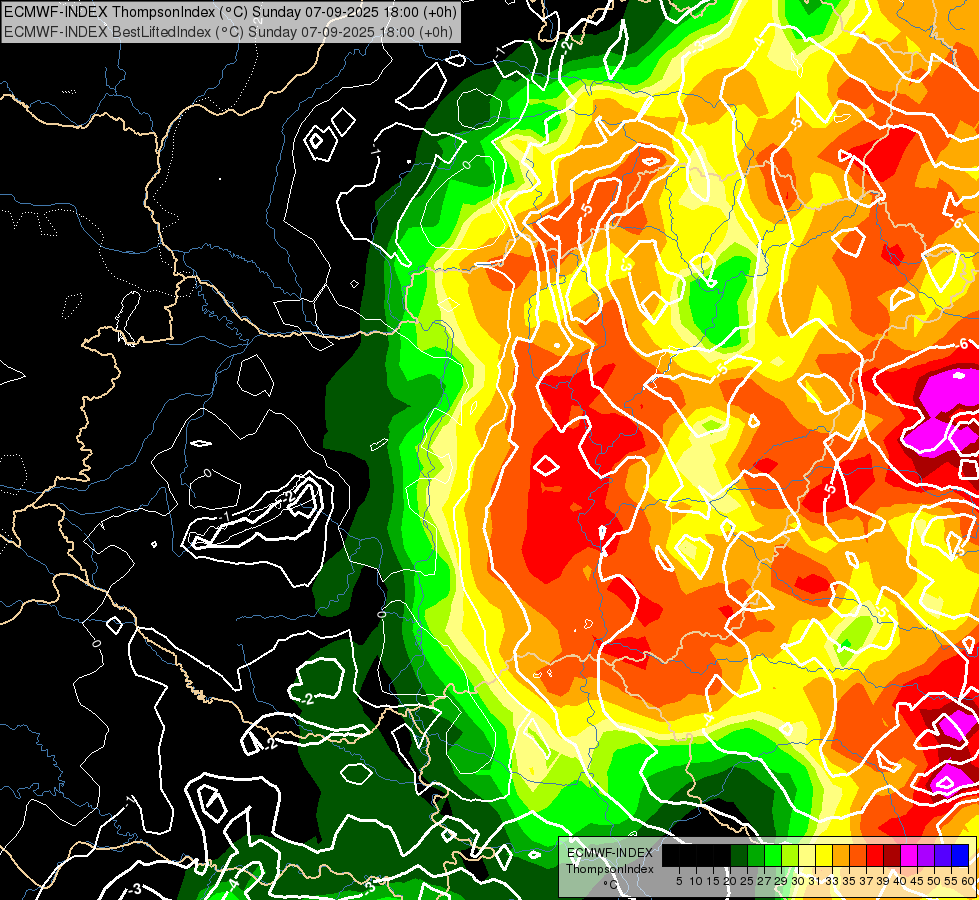Click the lime 29-30 legend swatch
979x900 pixels.
point(790,855)
